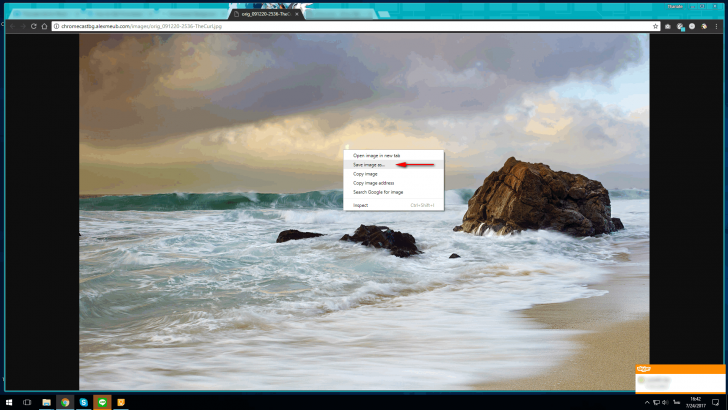Viewport: 728px width, 410px height.
Task: Open Task View on the taskbar
Action: (27, 402)
